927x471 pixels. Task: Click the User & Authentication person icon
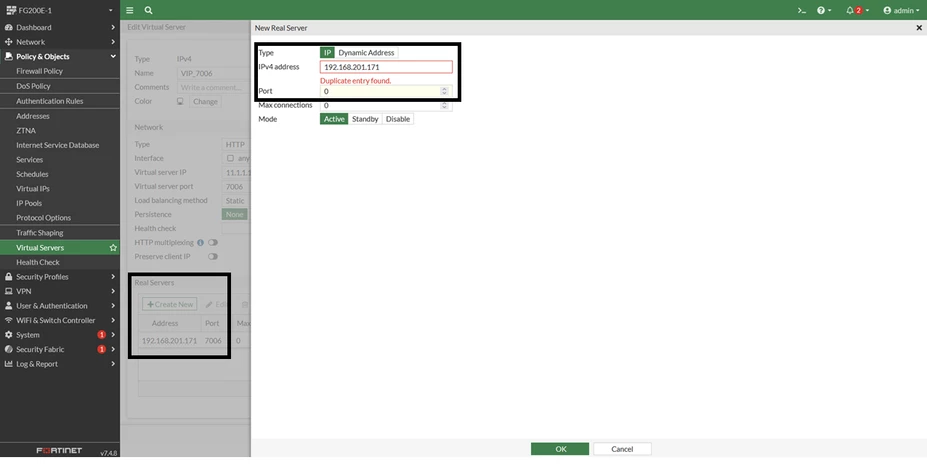click(x=8, y=306)
